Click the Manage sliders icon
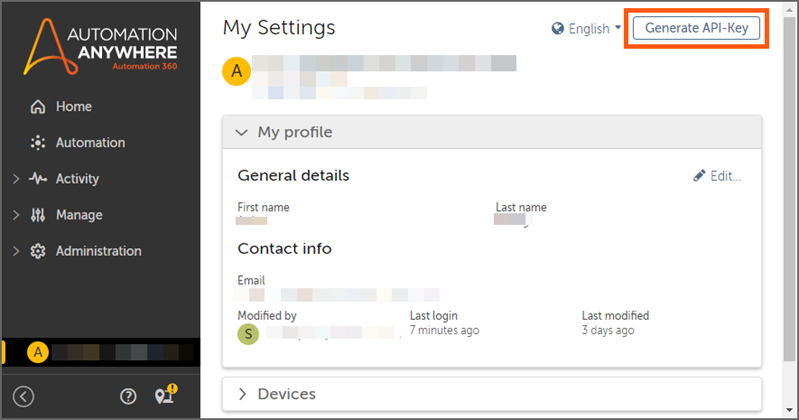Image resolution: width=799 pixels, height=420 pixels. pos(38,215)
